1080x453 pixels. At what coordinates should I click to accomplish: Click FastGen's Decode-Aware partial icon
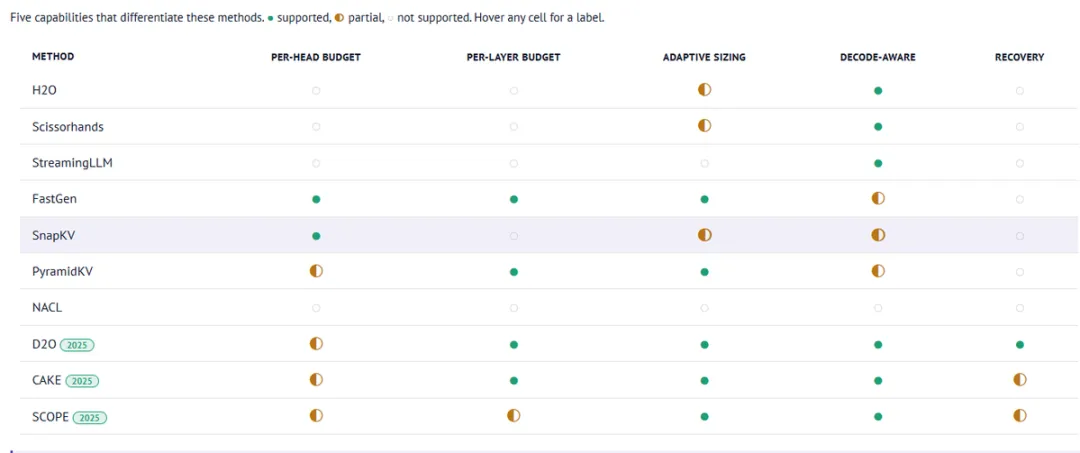tap(878, 199)
